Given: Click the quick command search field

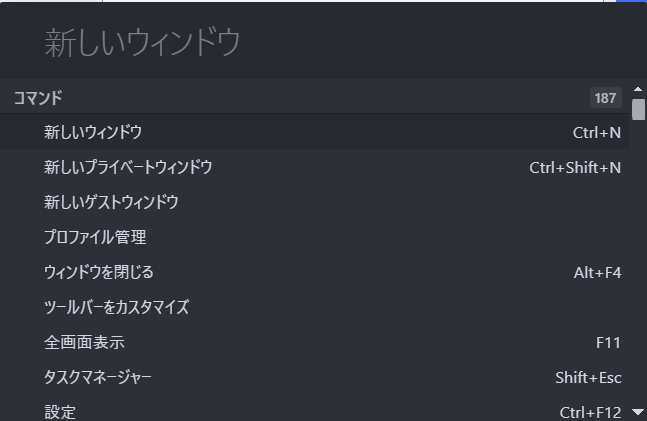Looking at the screenshot, I should click(320, 43).
